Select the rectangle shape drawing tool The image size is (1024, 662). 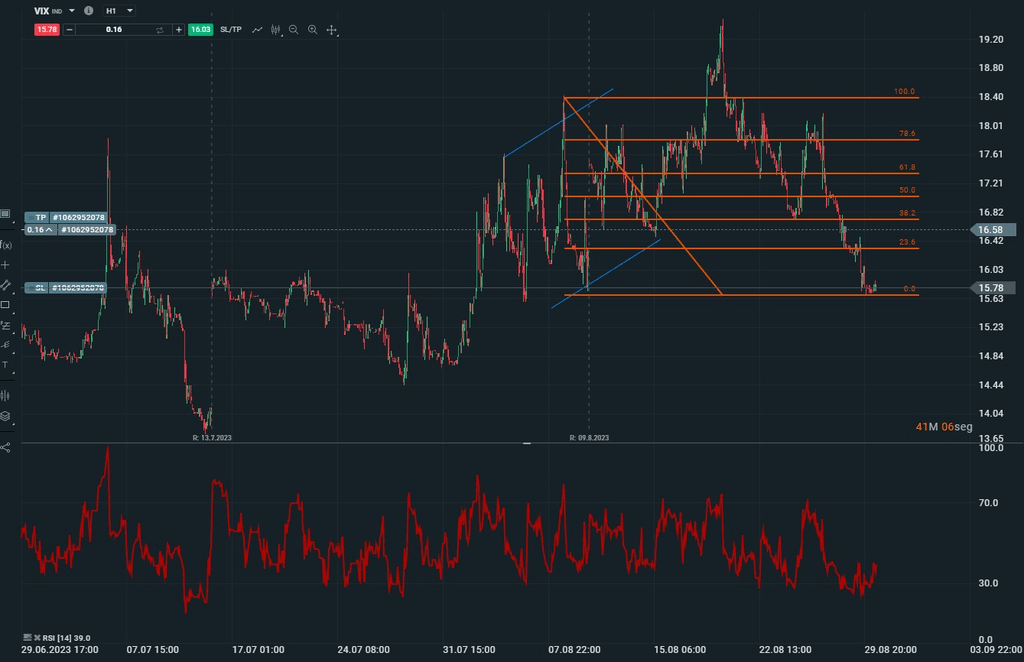pos(6,305)
